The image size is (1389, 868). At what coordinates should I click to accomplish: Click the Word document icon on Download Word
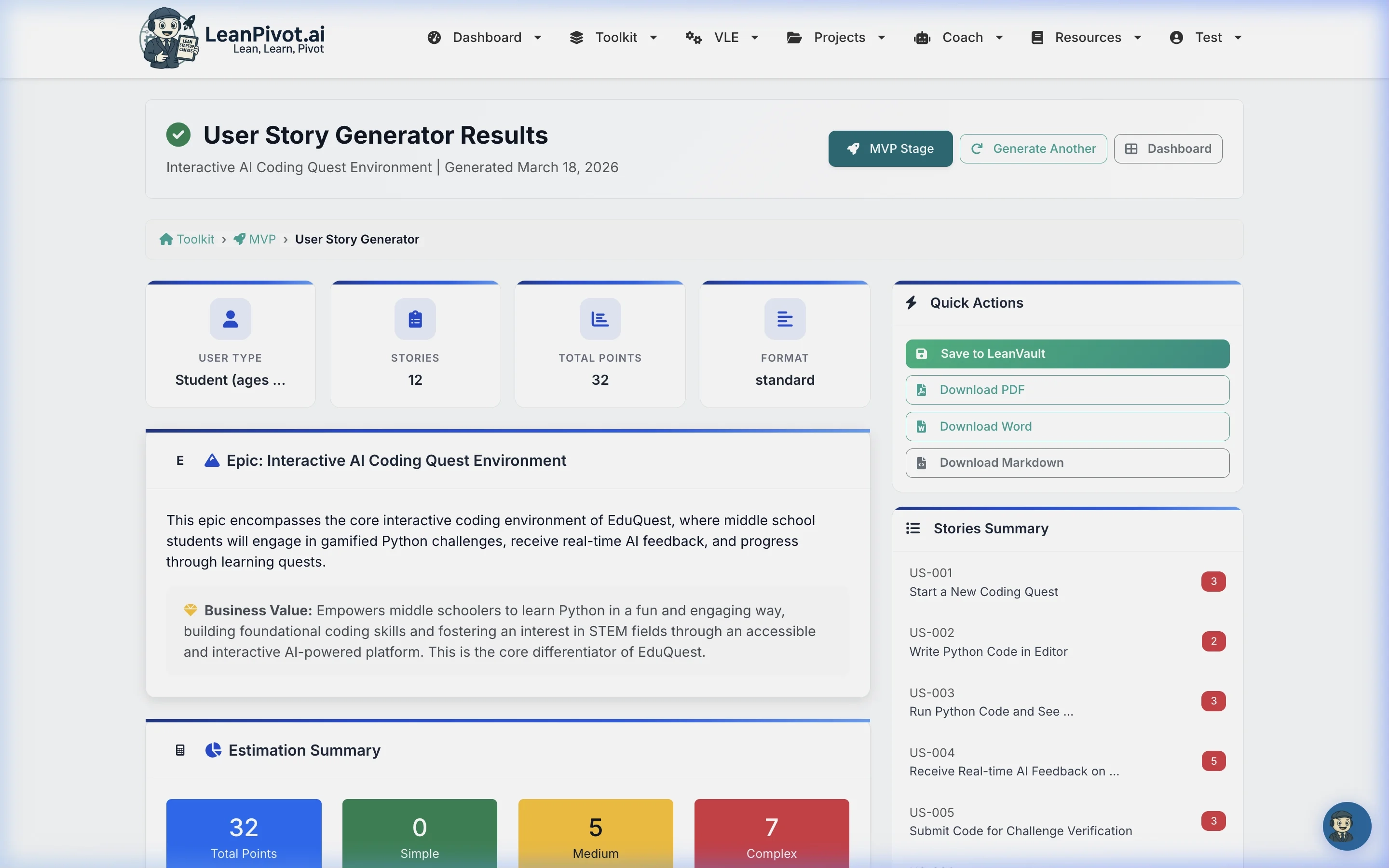pos(922,426)
